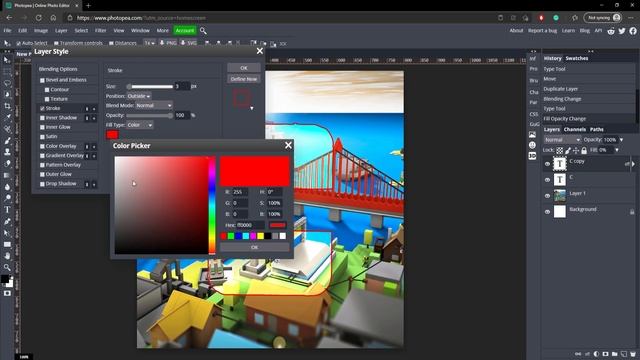Open the 1x export scale dropdown
This screenshot has height=360, width=640.
[149, 43]
